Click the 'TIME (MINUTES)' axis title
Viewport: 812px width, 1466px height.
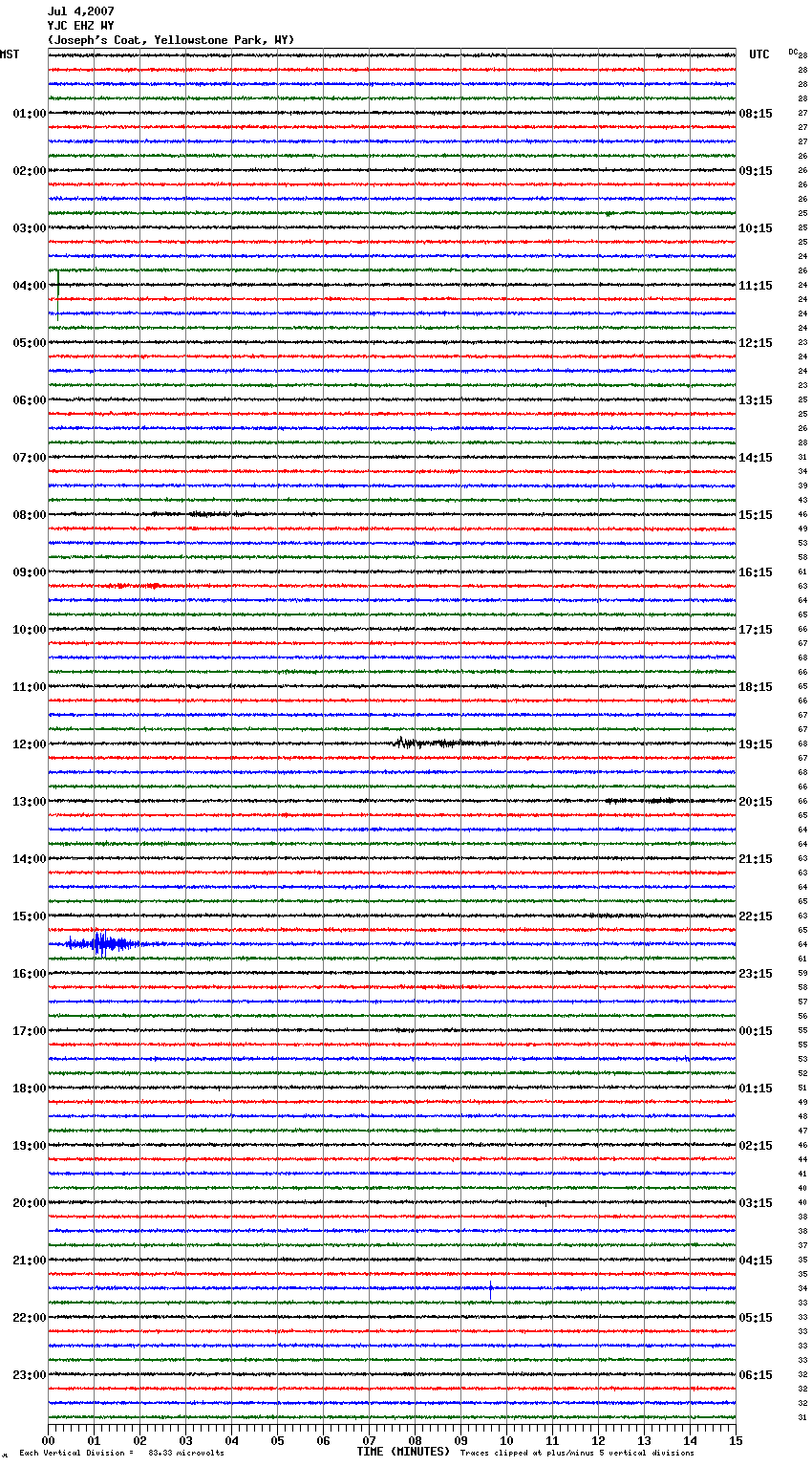[403, 1452]
